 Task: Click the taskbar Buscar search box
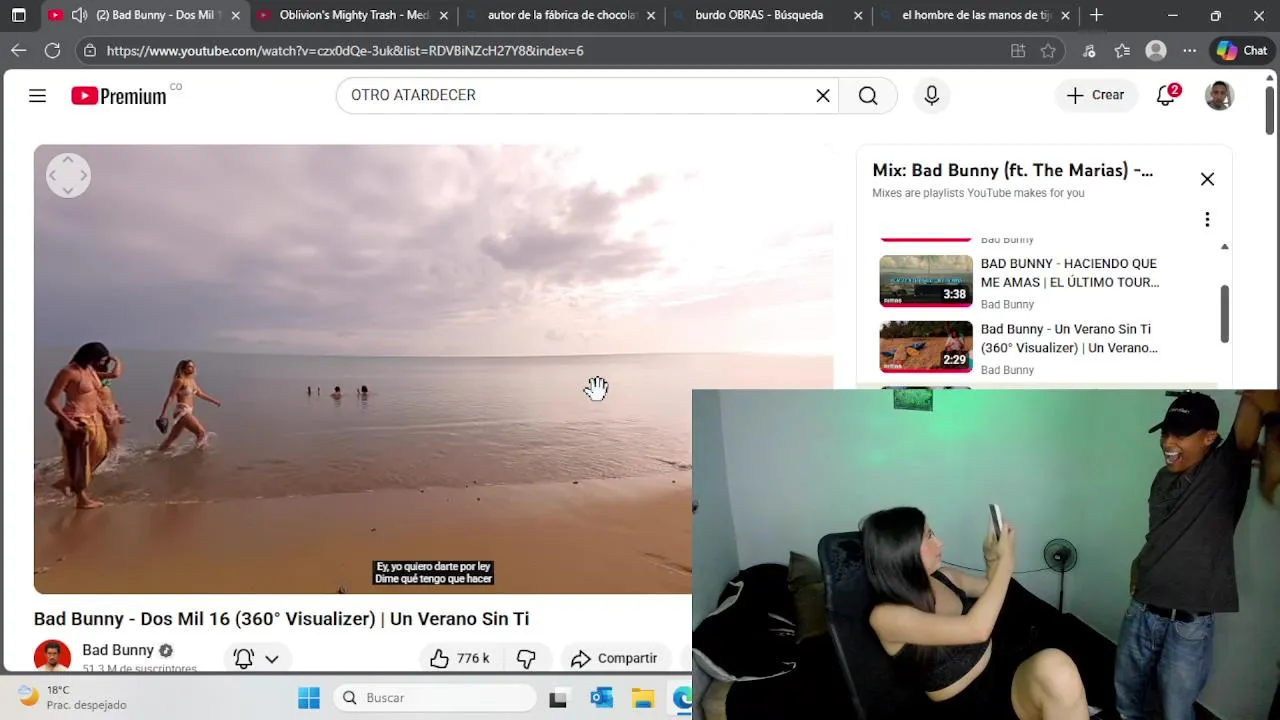pyautogui.click(x=436, y=698)
